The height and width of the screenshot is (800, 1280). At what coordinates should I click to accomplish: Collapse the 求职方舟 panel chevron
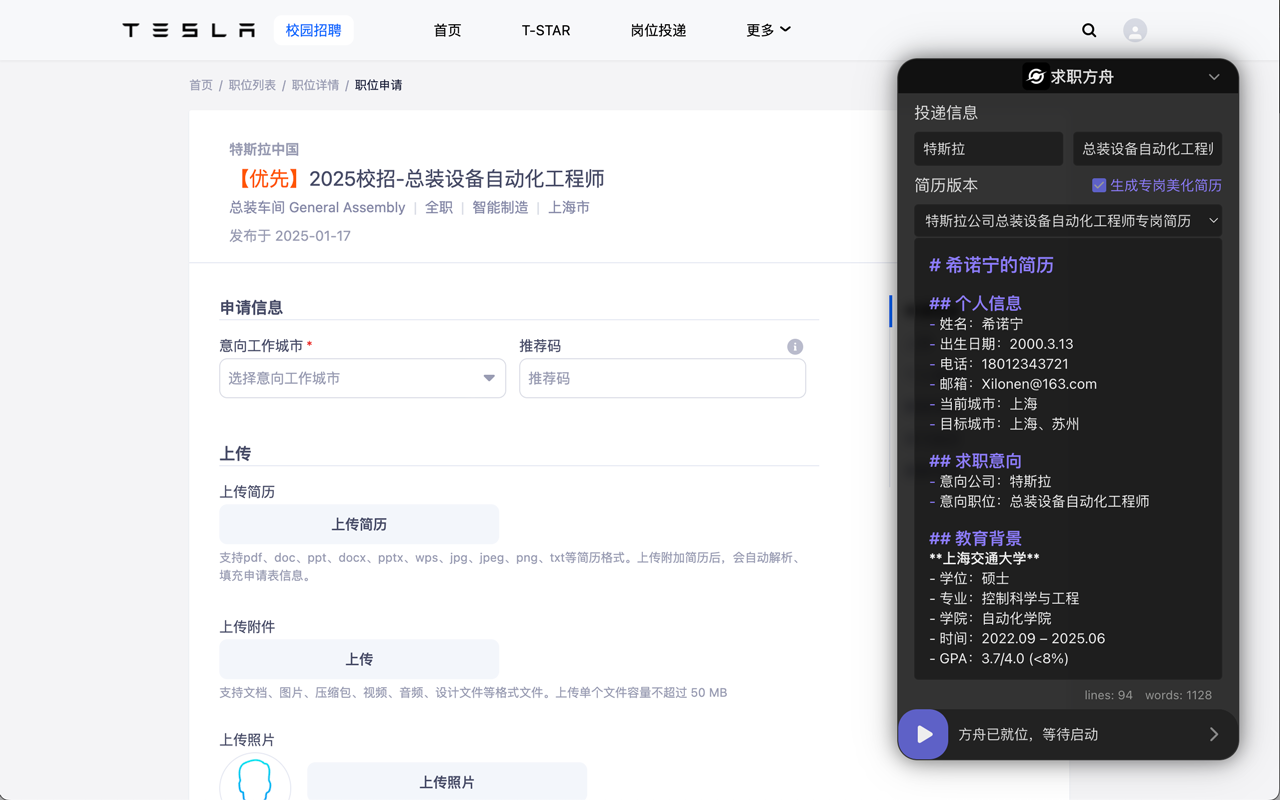pyautogui.click(x=1214, y=76)
